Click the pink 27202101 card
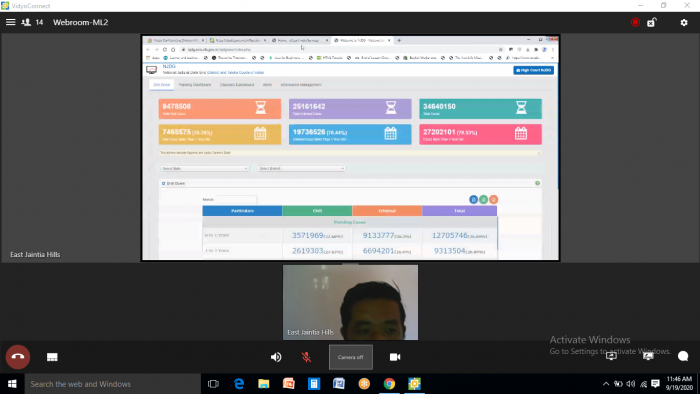The width and height of the screenshot is (700, 394). click(480, 134)
